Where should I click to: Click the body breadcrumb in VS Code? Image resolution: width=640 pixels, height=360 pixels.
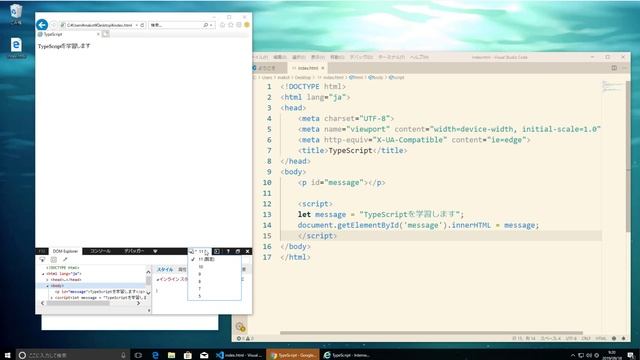click(376, 77)
